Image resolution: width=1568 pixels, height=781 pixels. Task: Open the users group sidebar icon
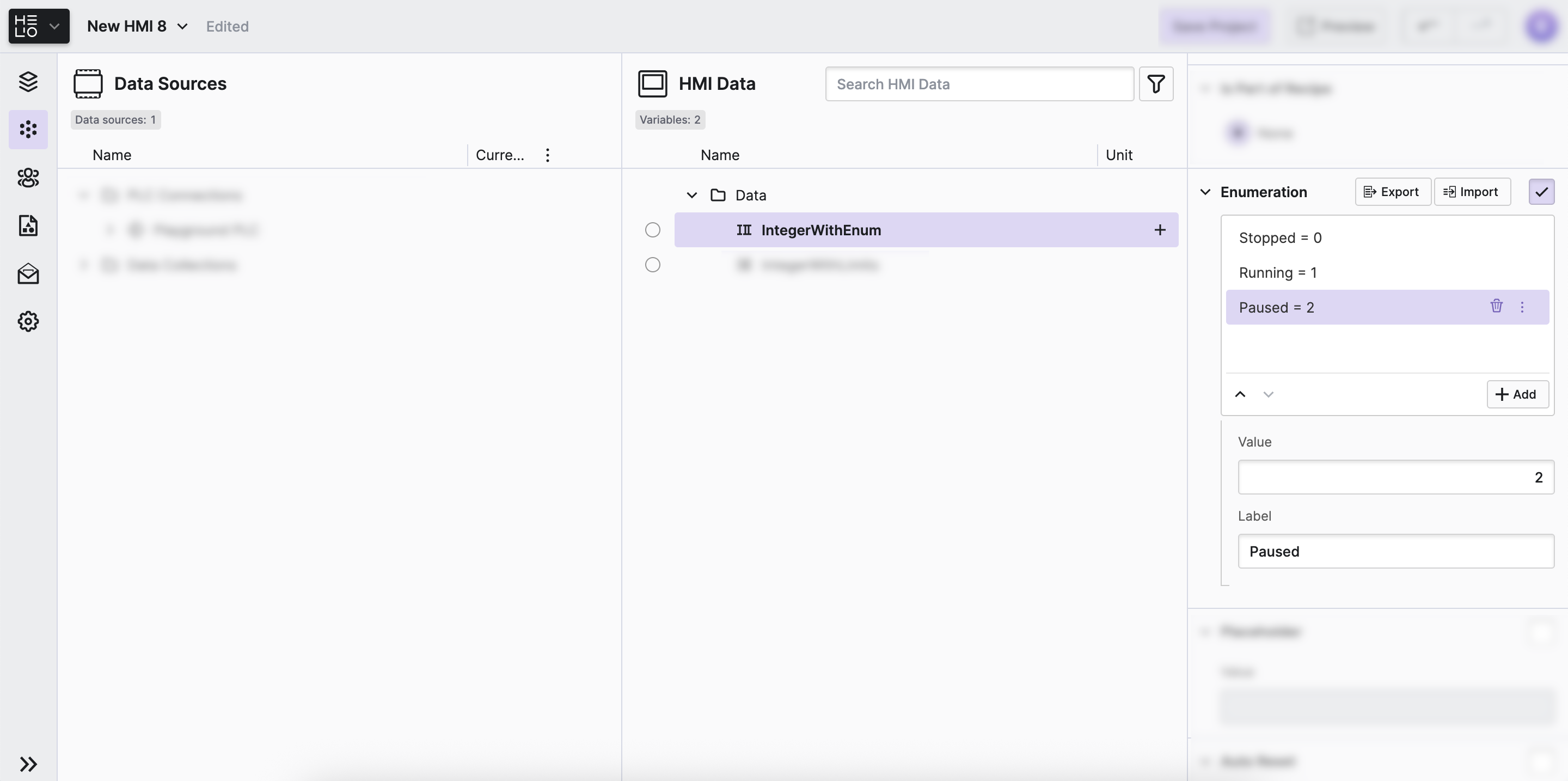coord(28,178)
